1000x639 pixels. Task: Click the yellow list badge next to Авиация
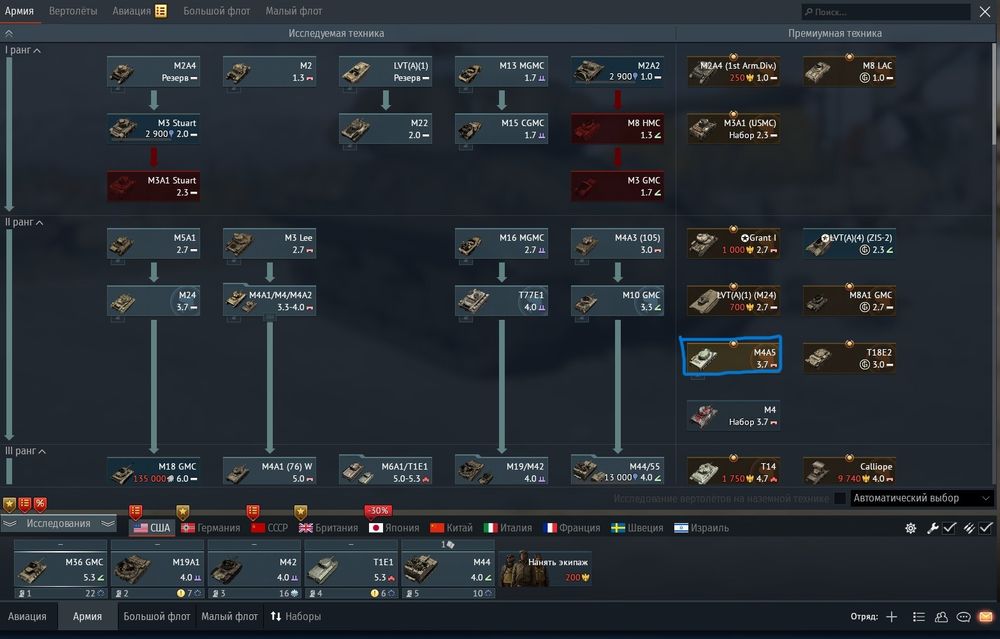tap(161, 11)
